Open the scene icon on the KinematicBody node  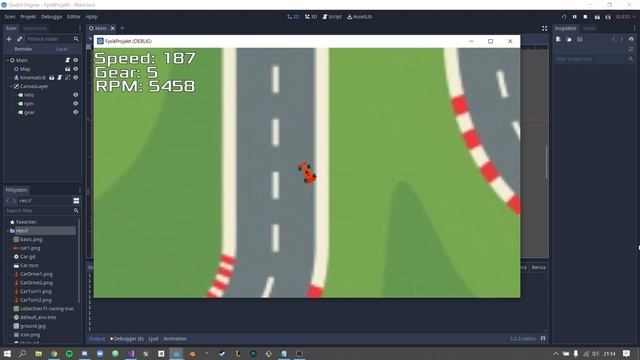pos(52,78)
